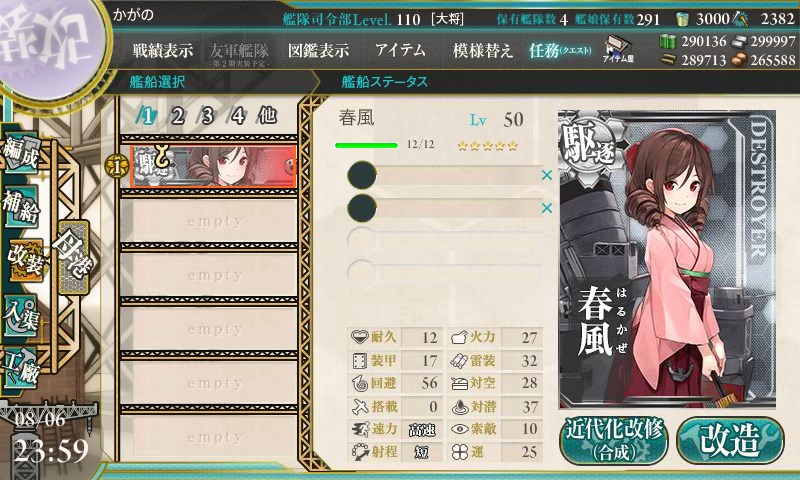Open 戦績表示 record display menu
The image size is (800, 480).
click(163, 50)
